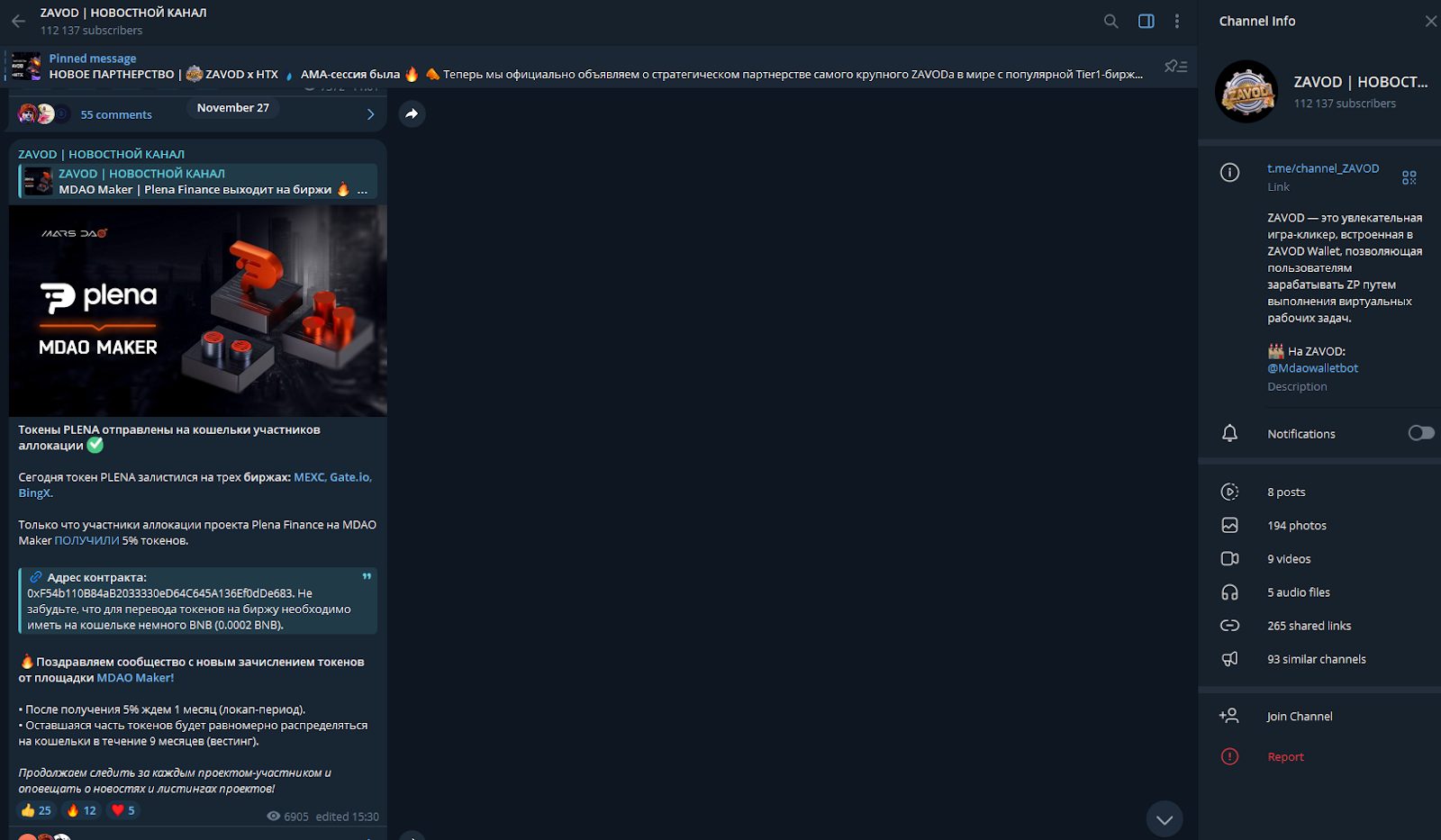Screen dimensions: 1441x840
Task: Click the add-user icon beside Join Channel
Action: coord(1229,716)
